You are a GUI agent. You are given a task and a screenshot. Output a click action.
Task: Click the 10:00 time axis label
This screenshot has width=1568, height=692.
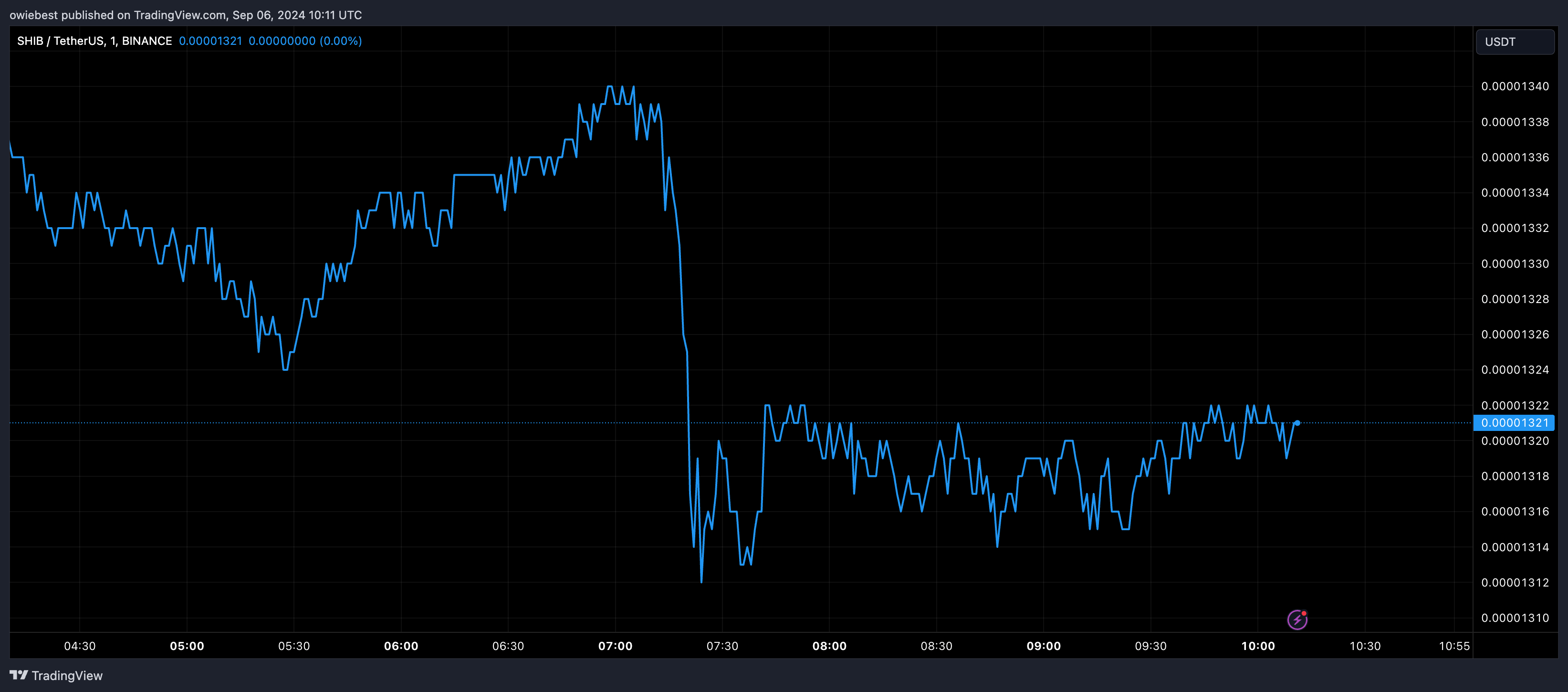tap(1257, 646)
